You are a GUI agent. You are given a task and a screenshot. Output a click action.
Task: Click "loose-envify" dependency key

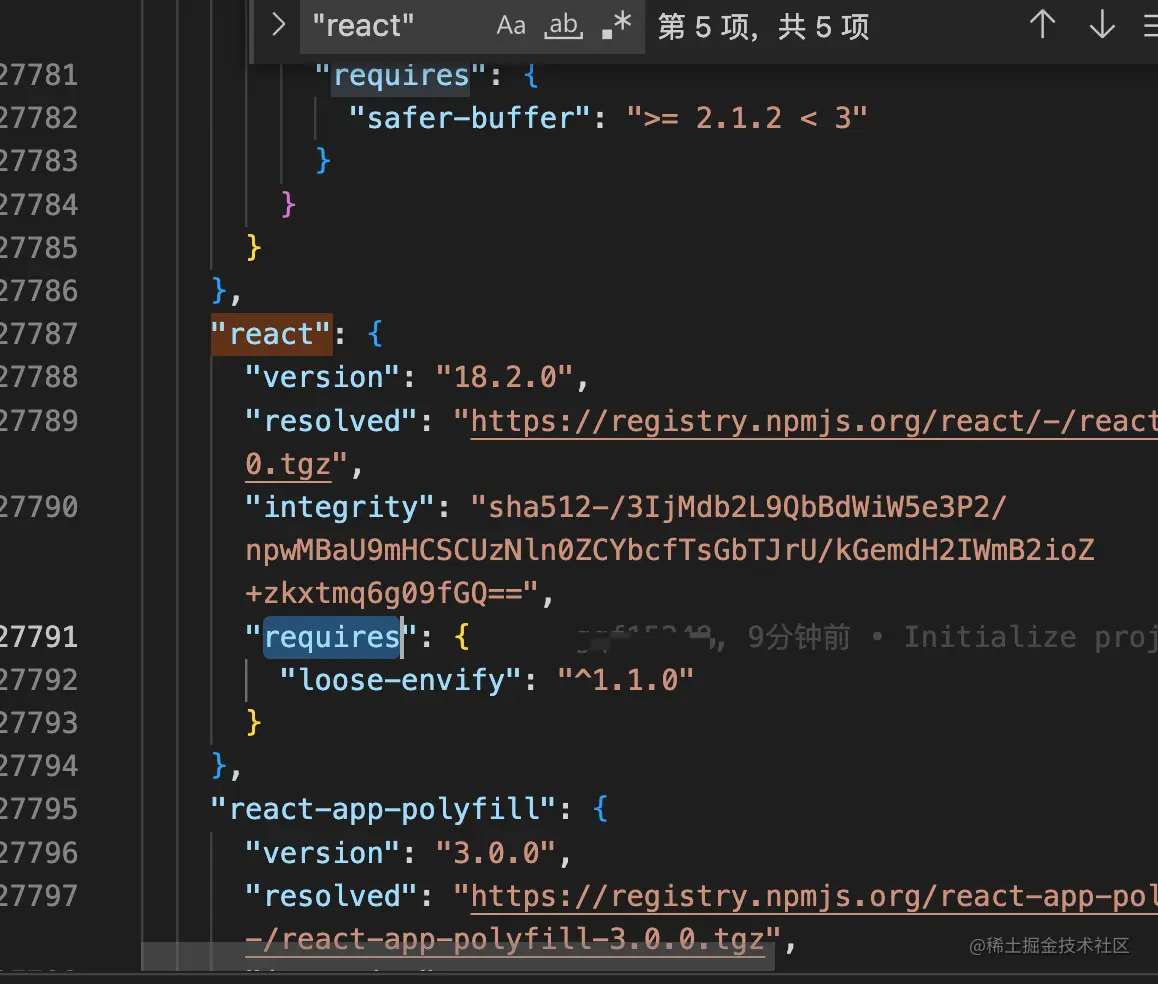[401, 680]
